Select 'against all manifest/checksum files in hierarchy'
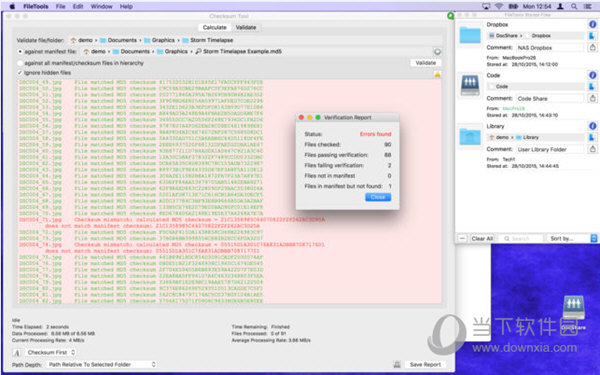 (20, 63)
